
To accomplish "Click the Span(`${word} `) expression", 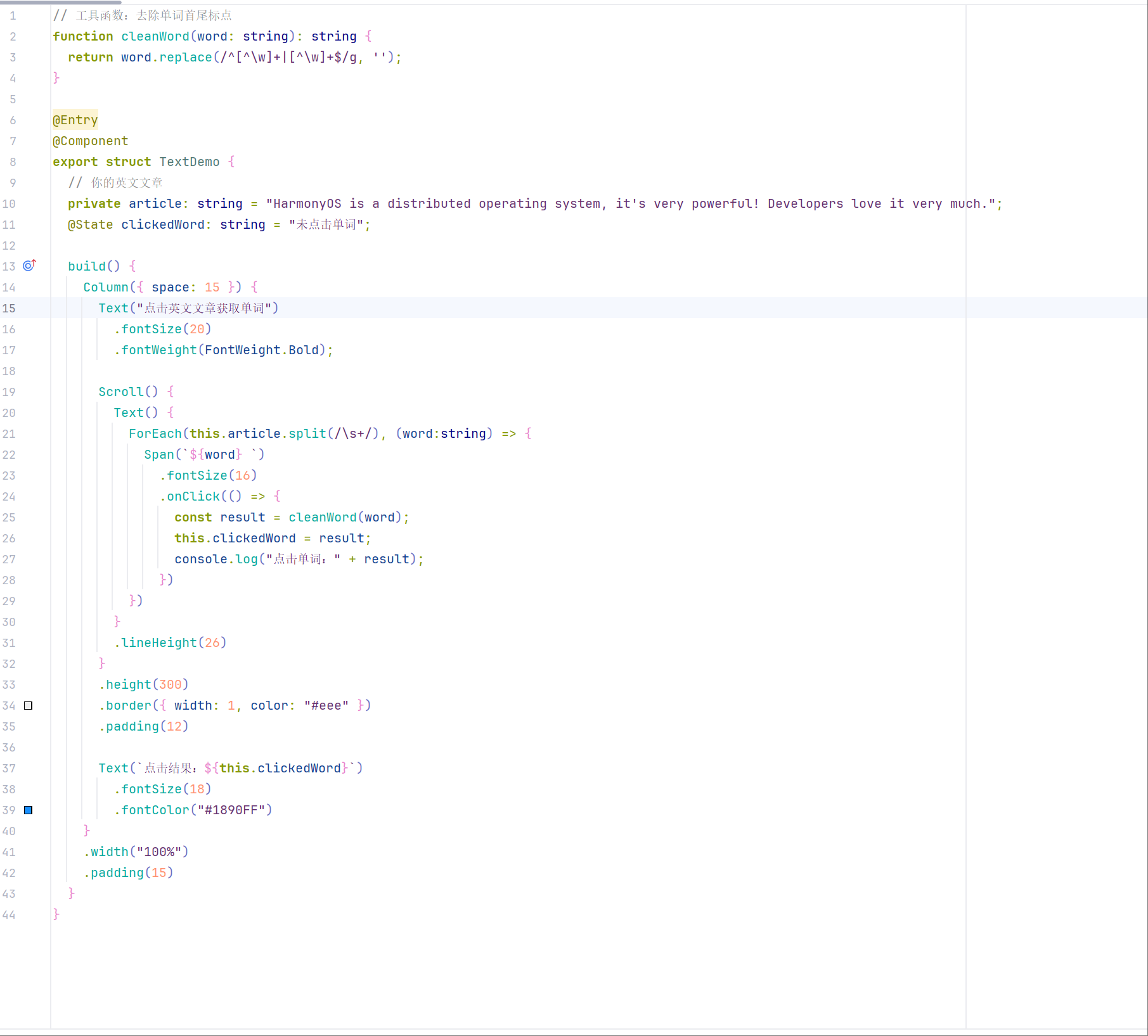I will pos(204,454).
